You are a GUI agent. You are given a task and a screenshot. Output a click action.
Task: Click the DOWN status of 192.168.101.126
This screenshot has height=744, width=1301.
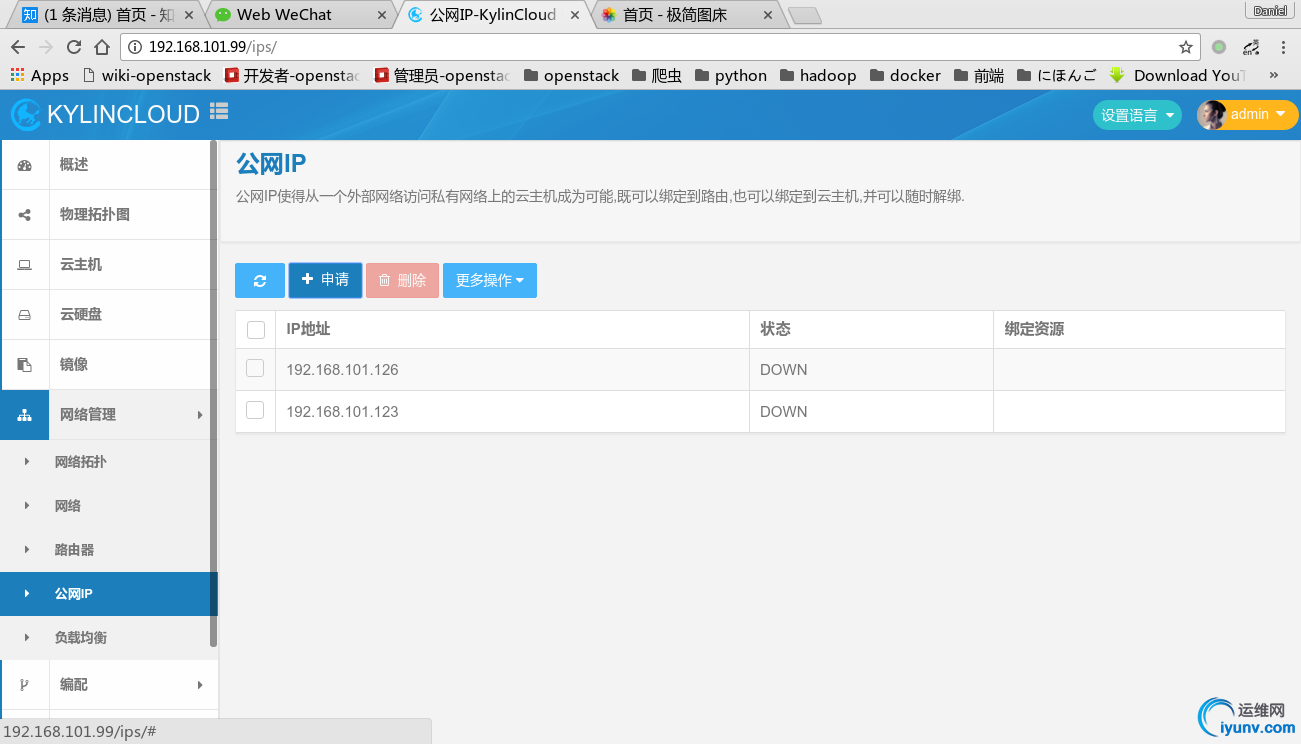click(783, 370)
